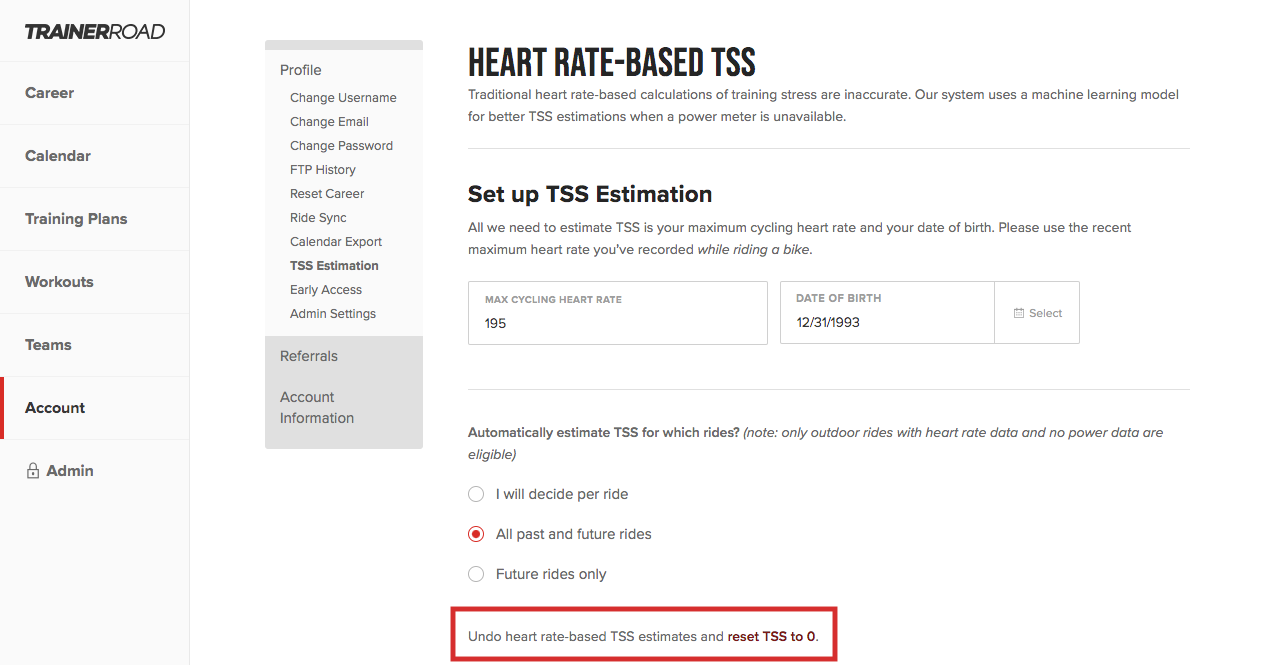Open the date of birth Select picker
1279x665 pixels.
(1037, 313)
